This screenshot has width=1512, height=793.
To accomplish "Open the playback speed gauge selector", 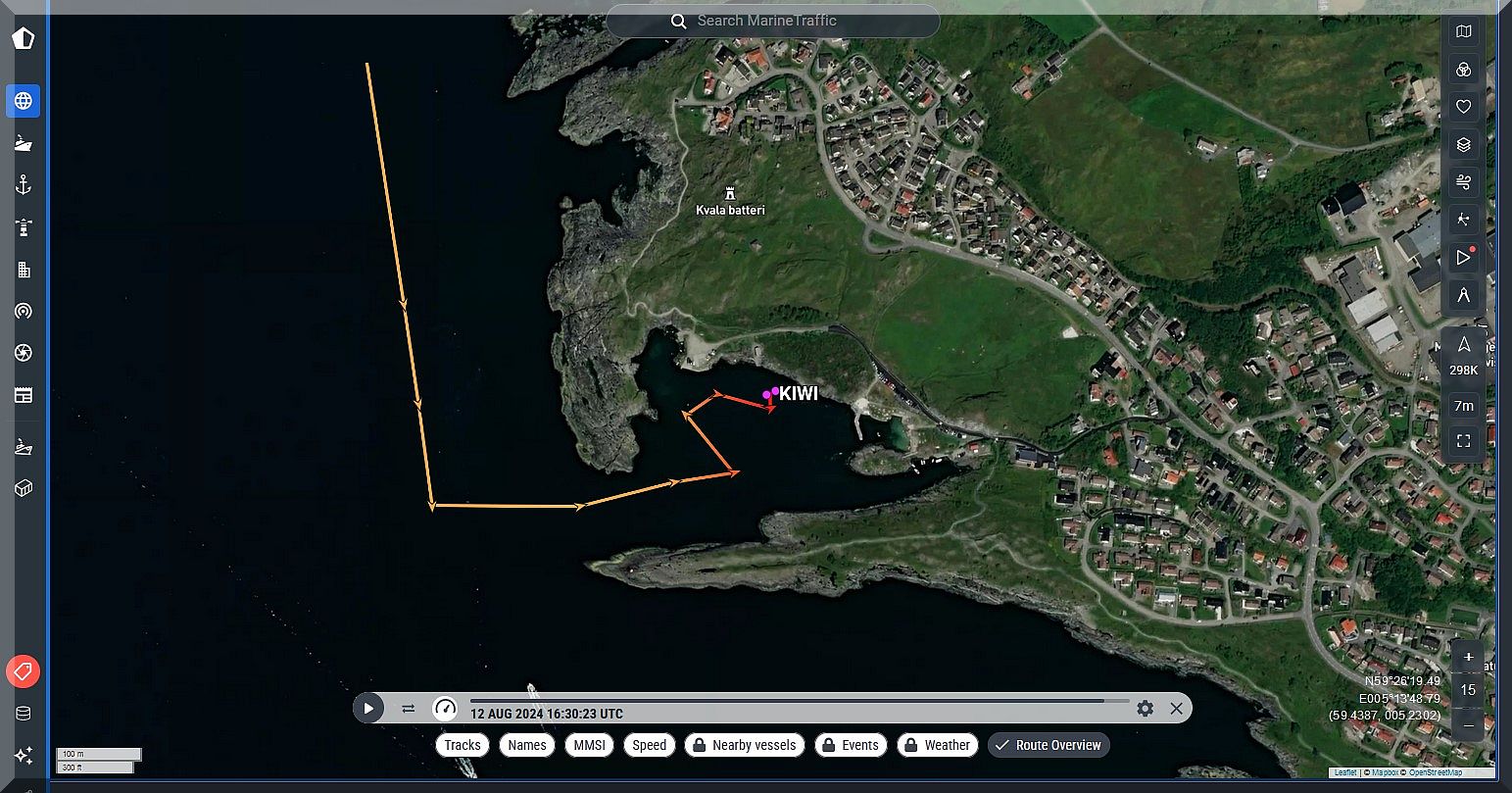I will click(445, 708).
